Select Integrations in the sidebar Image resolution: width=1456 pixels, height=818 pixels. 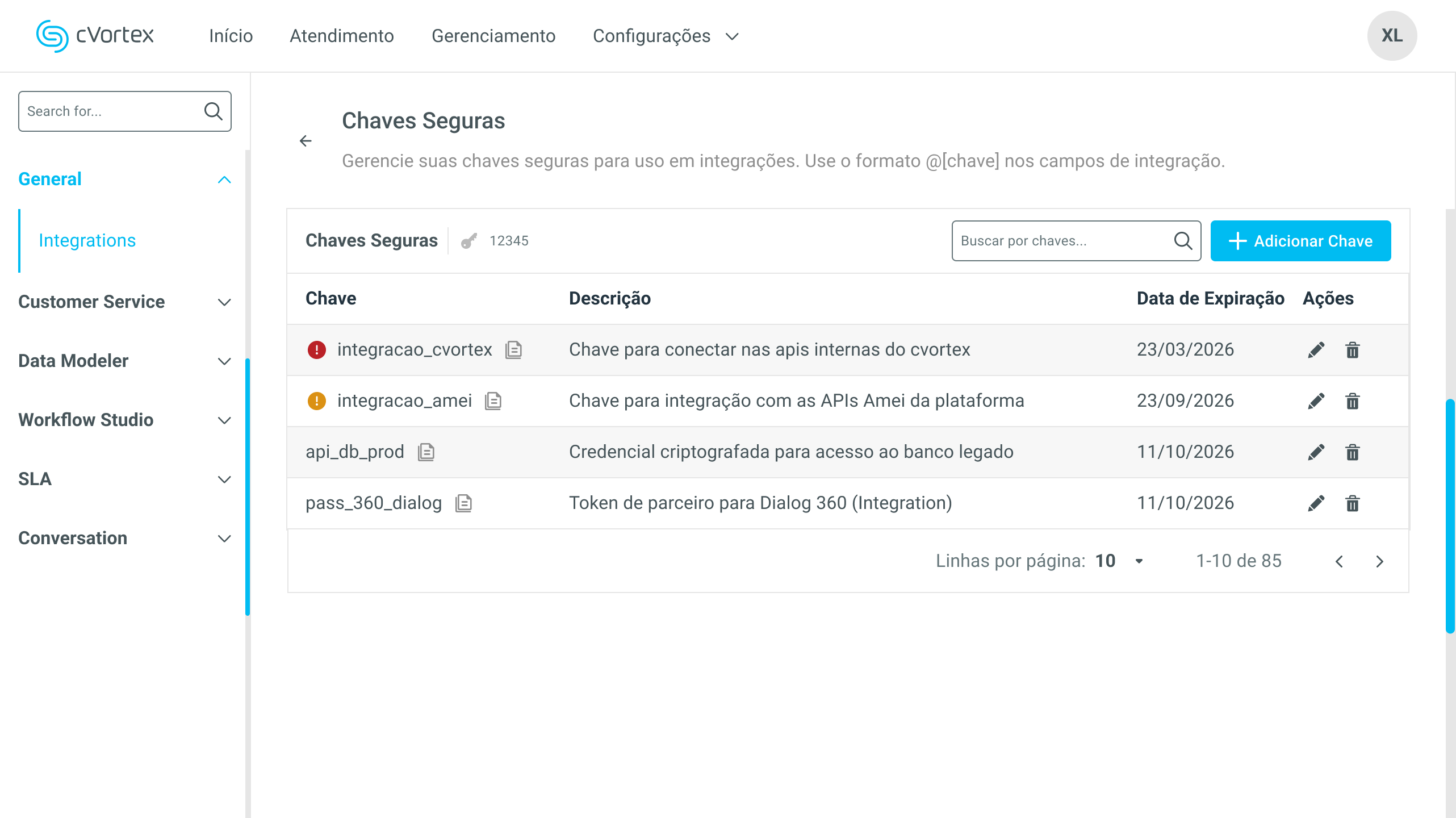click(x=87, y=241)
